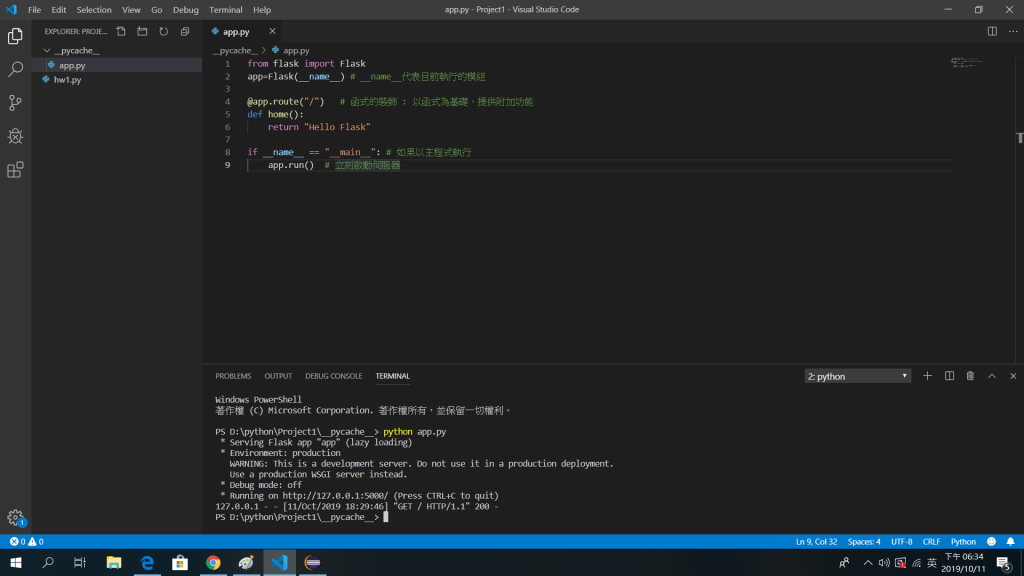Viewport: 1024px width, 576px height.
Task: Click the code minimap preview
Action: (x=967, y=63)
